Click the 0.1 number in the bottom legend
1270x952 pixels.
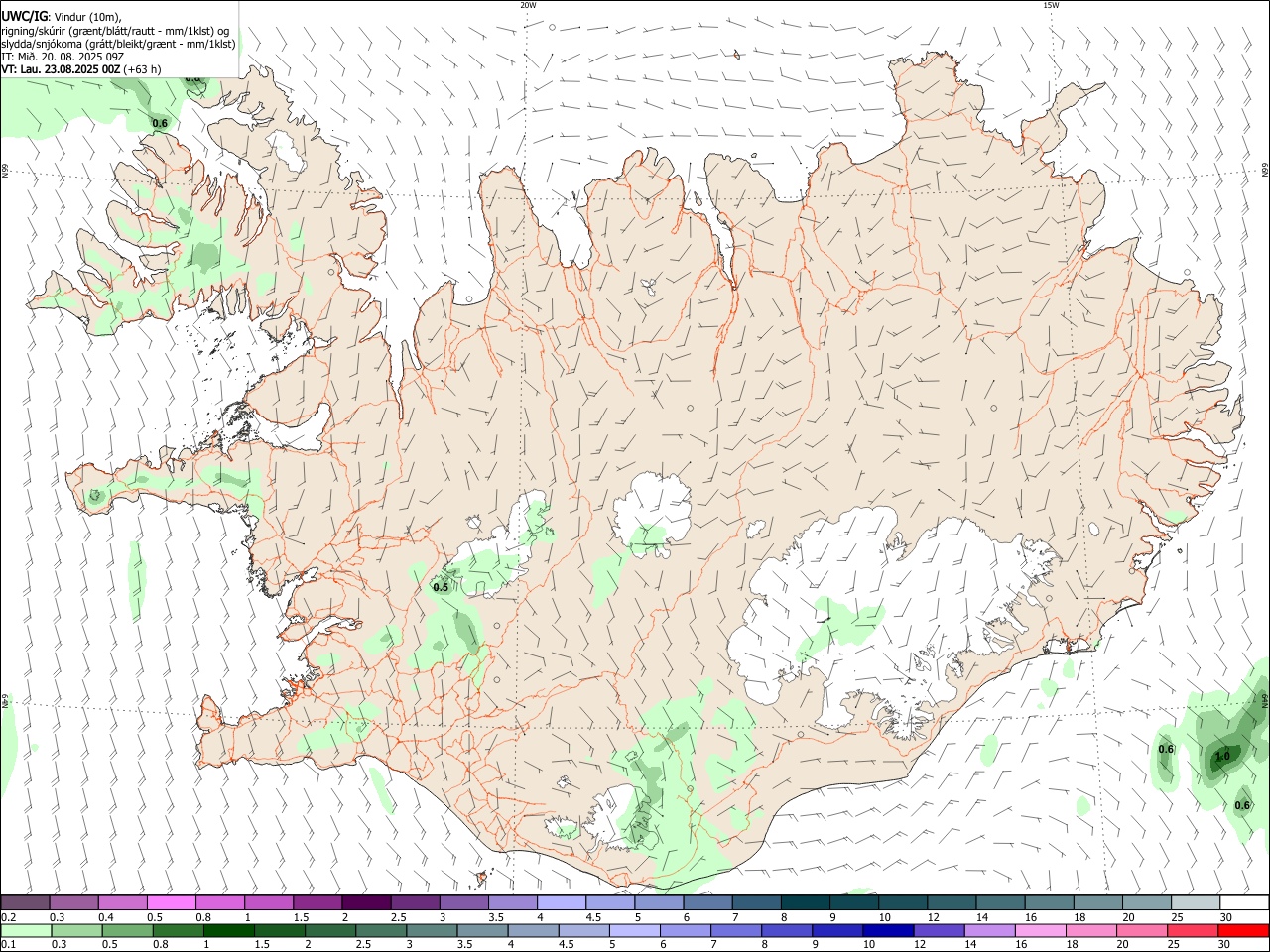pos(9,945)
